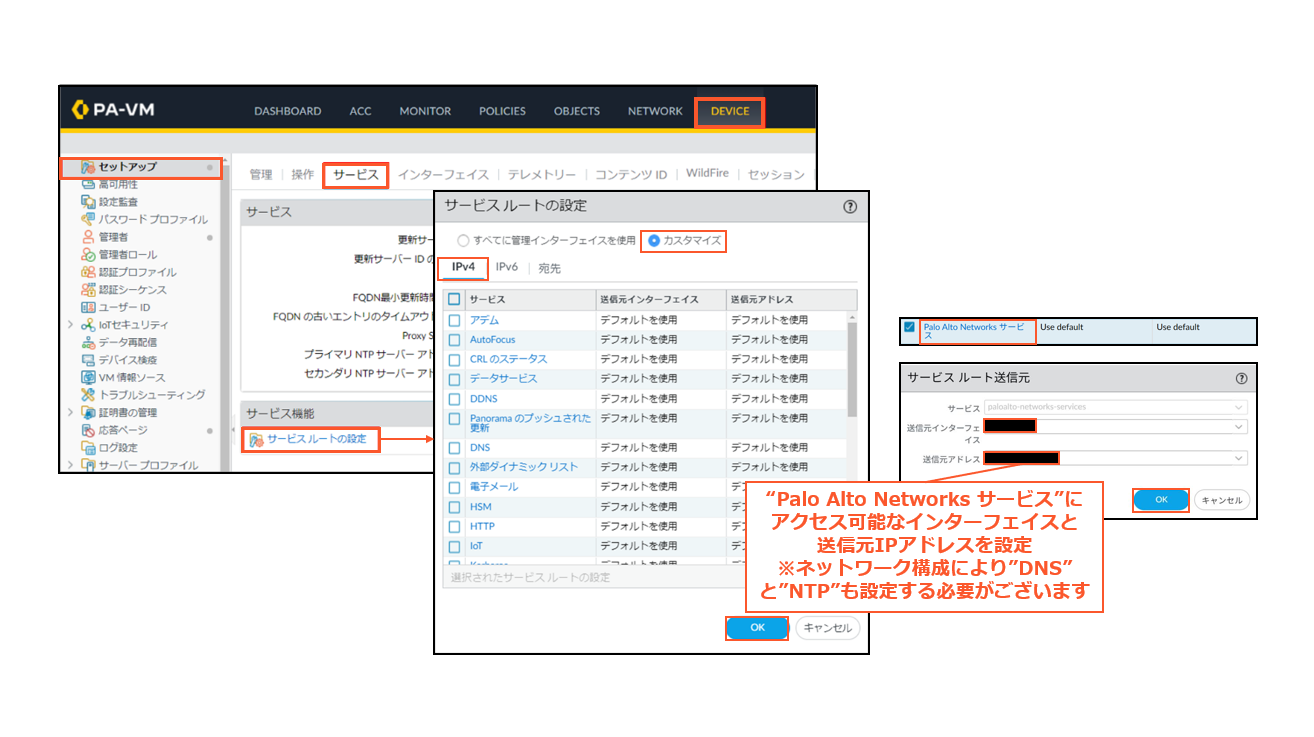Screen dimensions: 1314x737
Task: Click the PA-VM logo icon
Action: tap(81, 109)
